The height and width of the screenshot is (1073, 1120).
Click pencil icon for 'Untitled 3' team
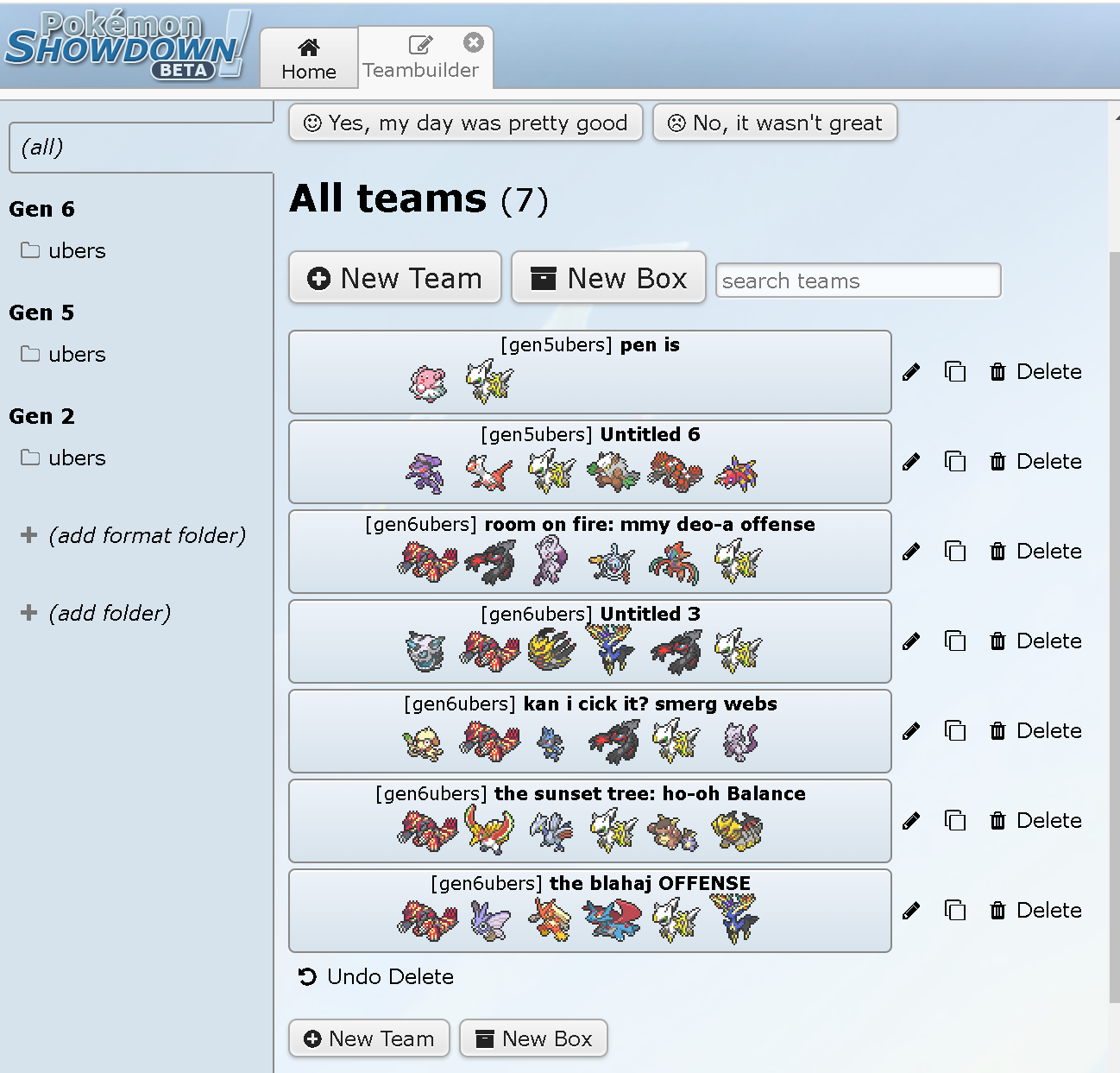point(911,641)
